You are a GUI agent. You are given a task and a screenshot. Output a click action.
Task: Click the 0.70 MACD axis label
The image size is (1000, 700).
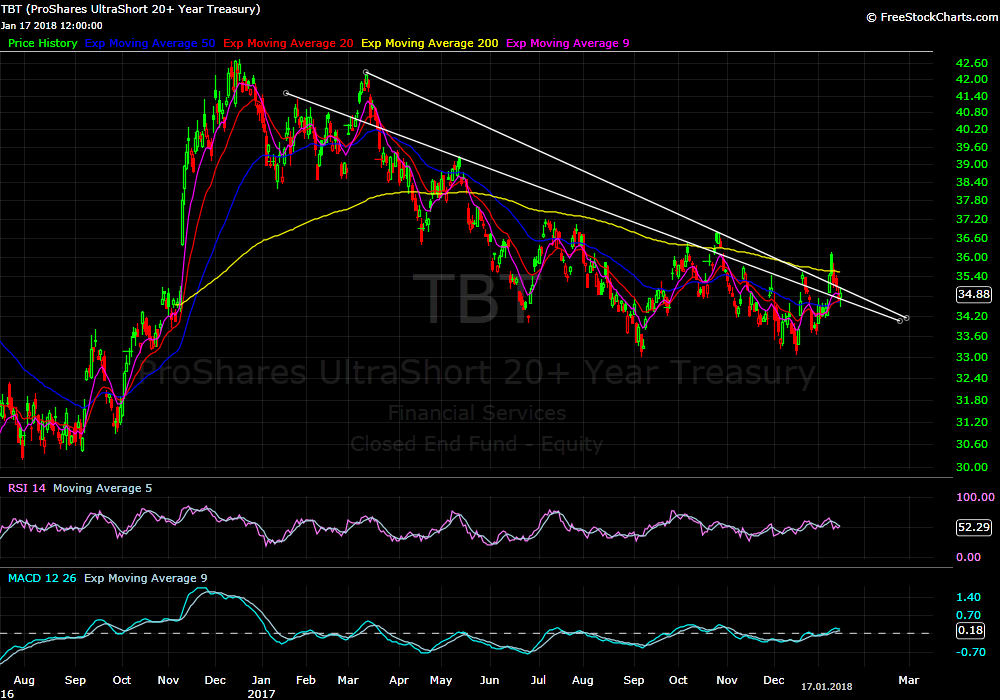pos(968,615)
